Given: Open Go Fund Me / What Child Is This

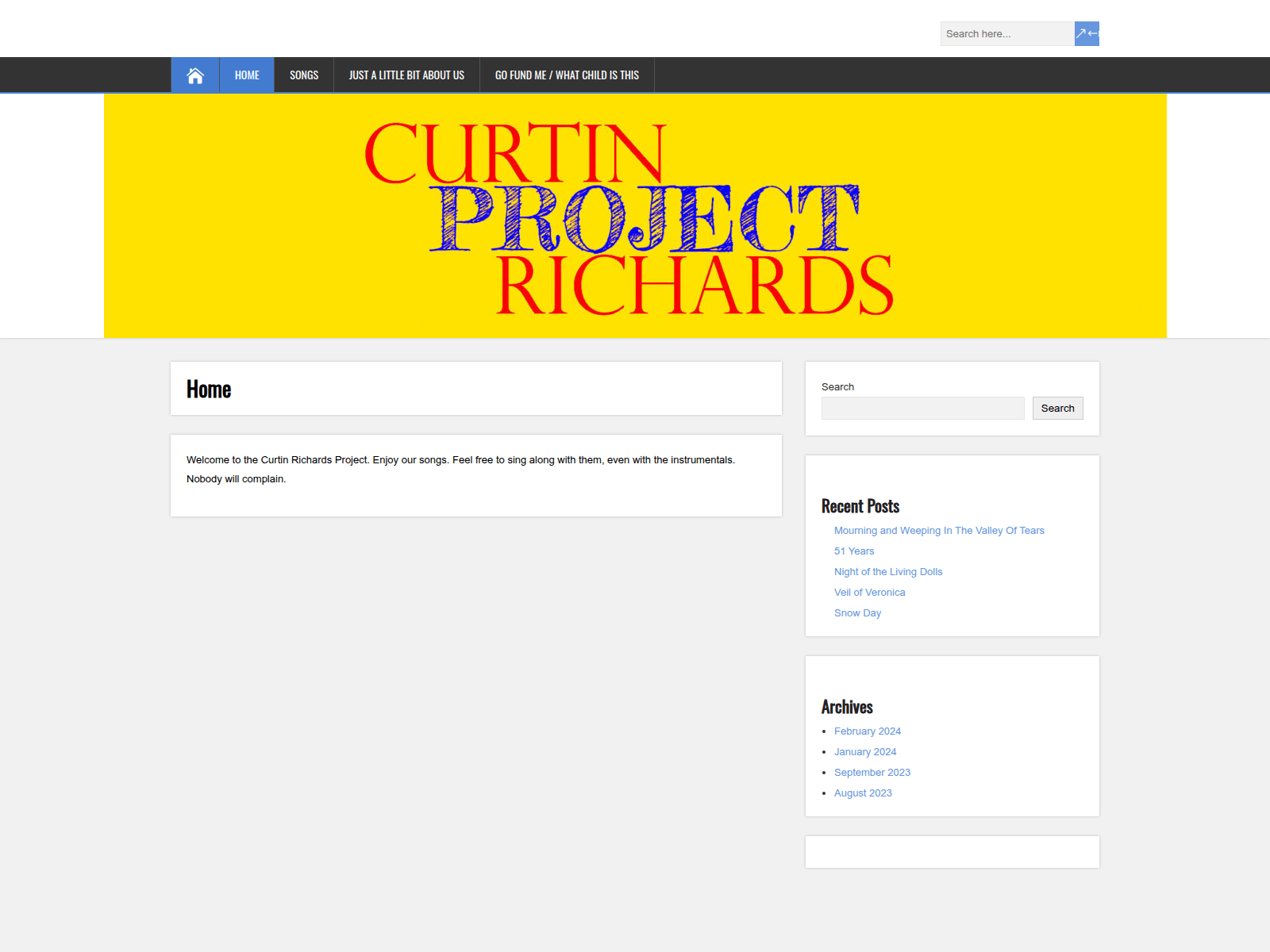Looking at the screenshot, I should coord(567,75).
